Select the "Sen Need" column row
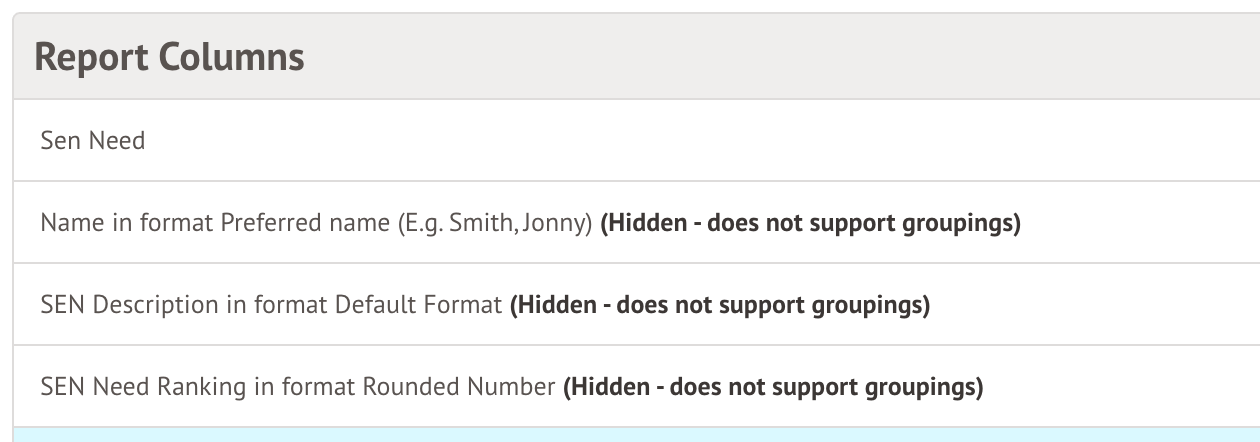 click(x=93, y=141)
